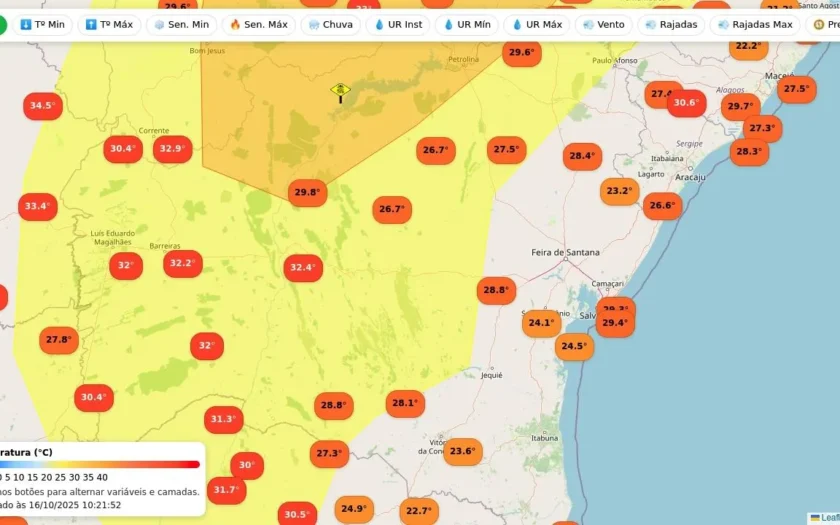
Task: Switch to UR Máx humidity layer
Action: (x=537, y=25)
